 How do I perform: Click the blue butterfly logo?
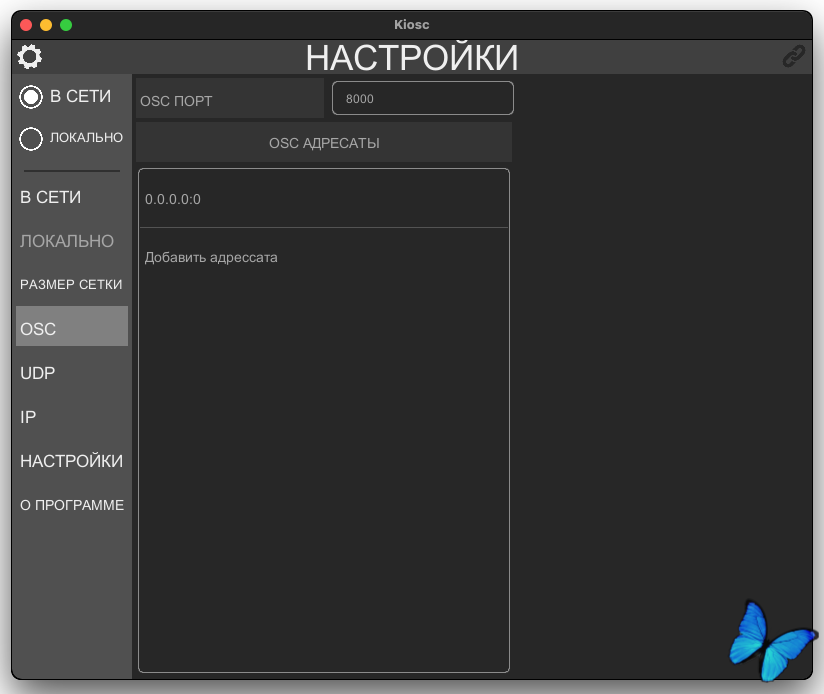tap(771, 640)
